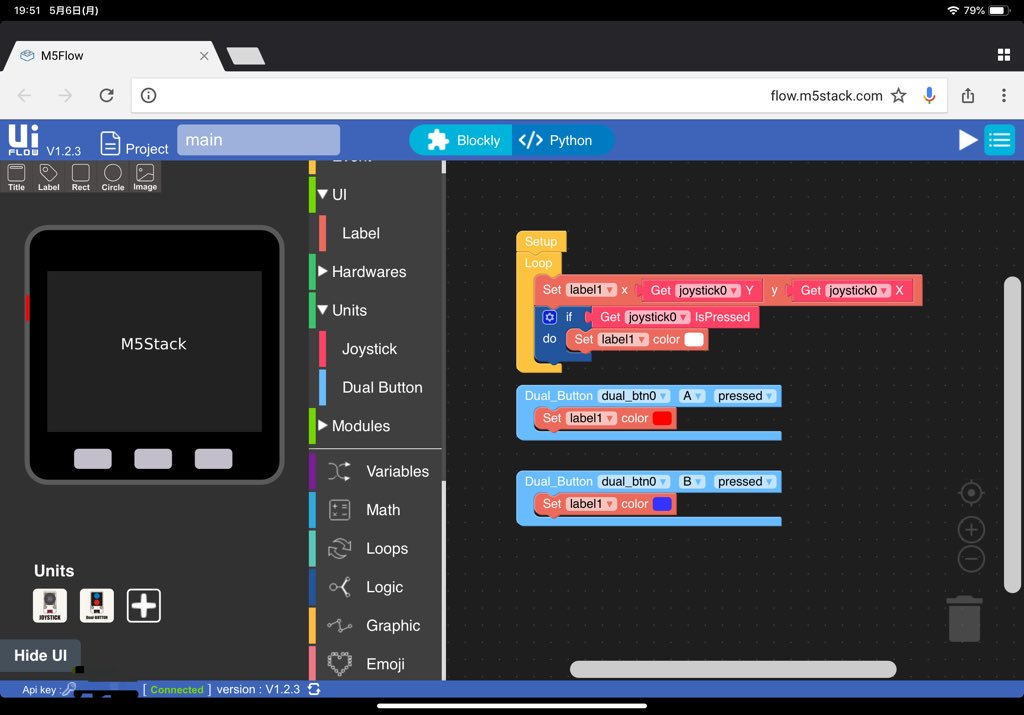Add a Title element to UI
This screenshot has height=715, width=1024.
coord(16,177)
